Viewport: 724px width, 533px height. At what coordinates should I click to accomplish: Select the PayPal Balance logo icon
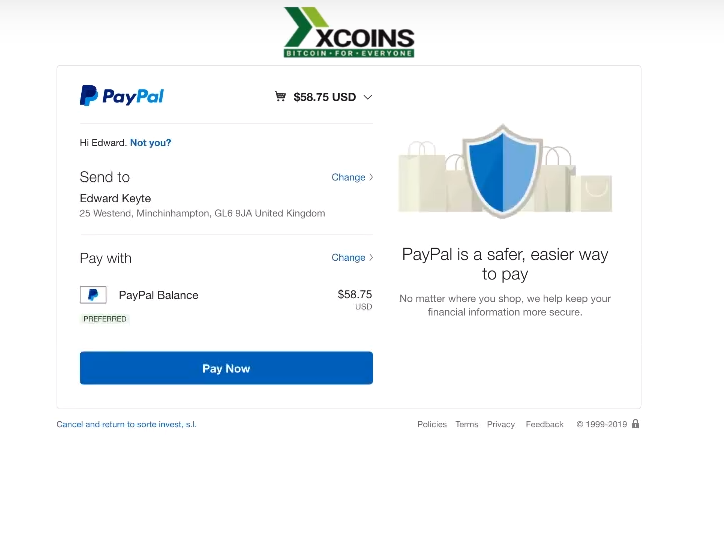93,295
